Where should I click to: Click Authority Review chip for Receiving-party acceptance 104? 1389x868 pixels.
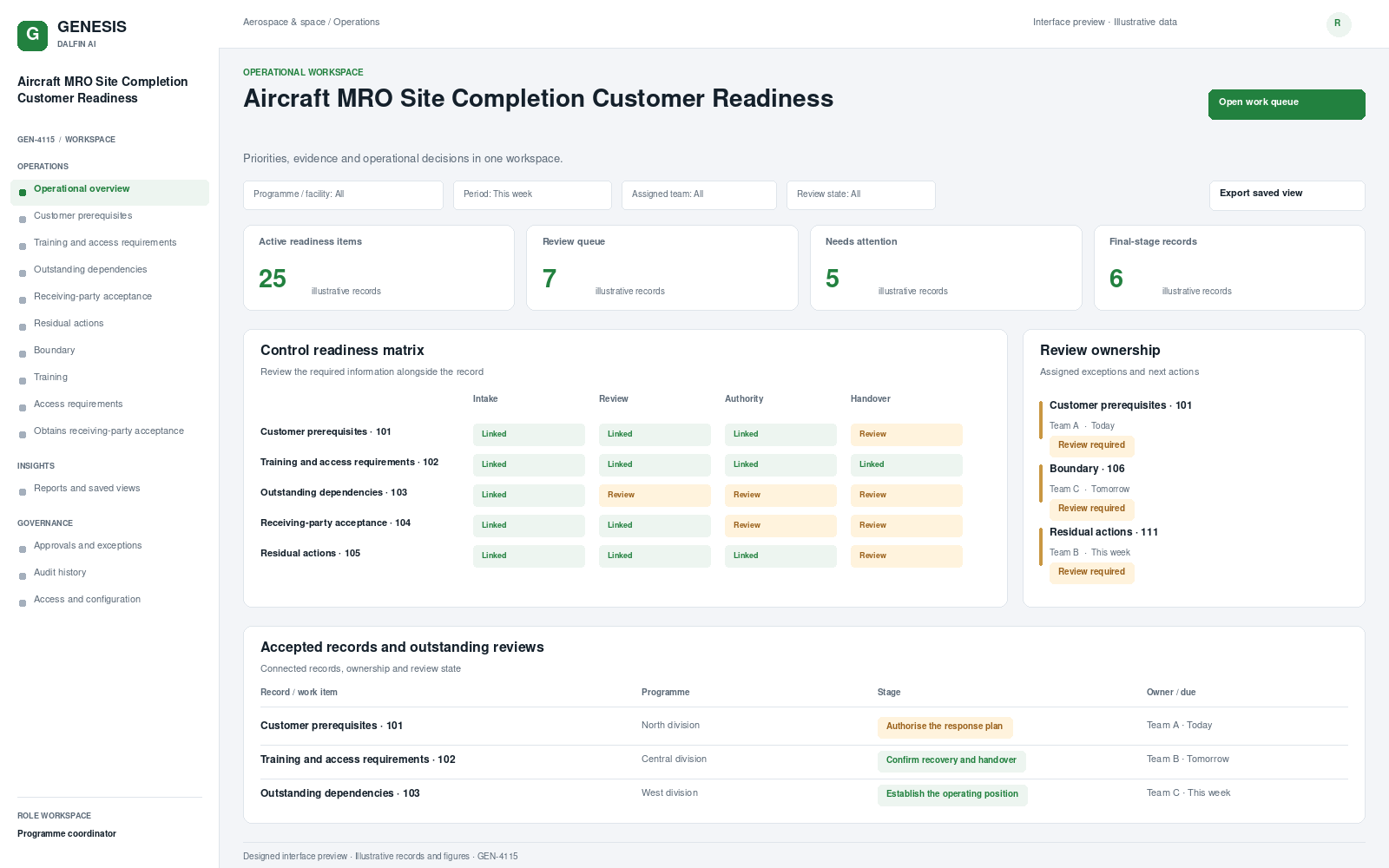click(x=780, y=526)
